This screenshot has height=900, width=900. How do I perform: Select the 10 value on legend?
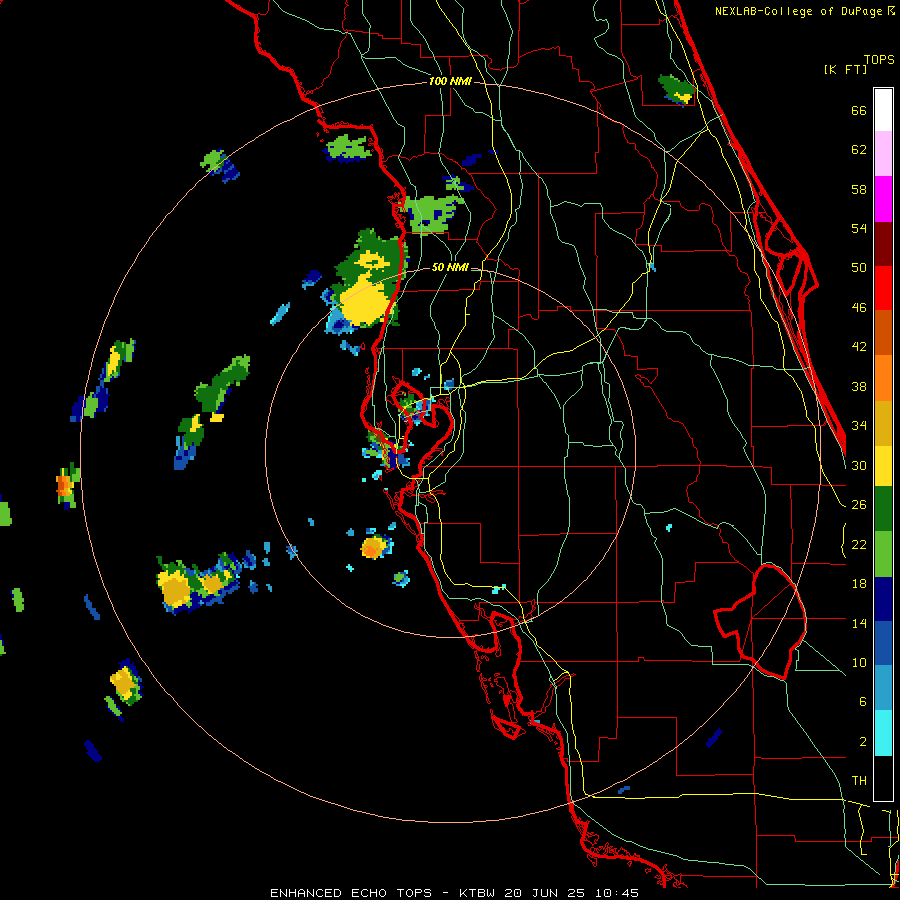859,662
